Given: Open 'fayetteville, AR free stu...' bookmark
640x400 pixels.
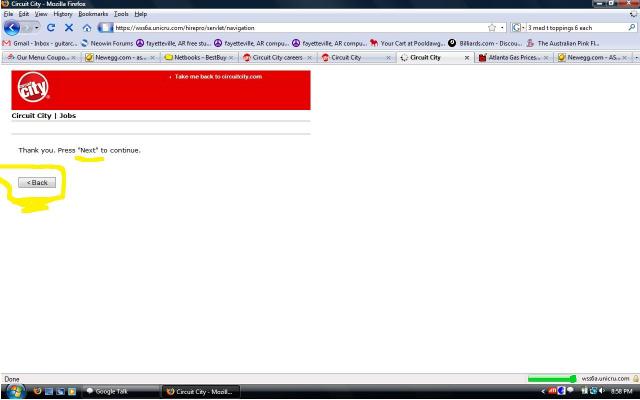Looking at the screenshot, I should click(x=173, y=43).
